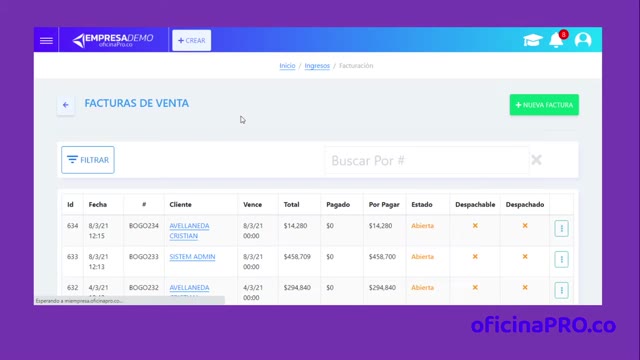The width and height of the screenshot is (640, 360).
Task: Focus the Buscar Por # search field
Action: [x=427, y=160]
